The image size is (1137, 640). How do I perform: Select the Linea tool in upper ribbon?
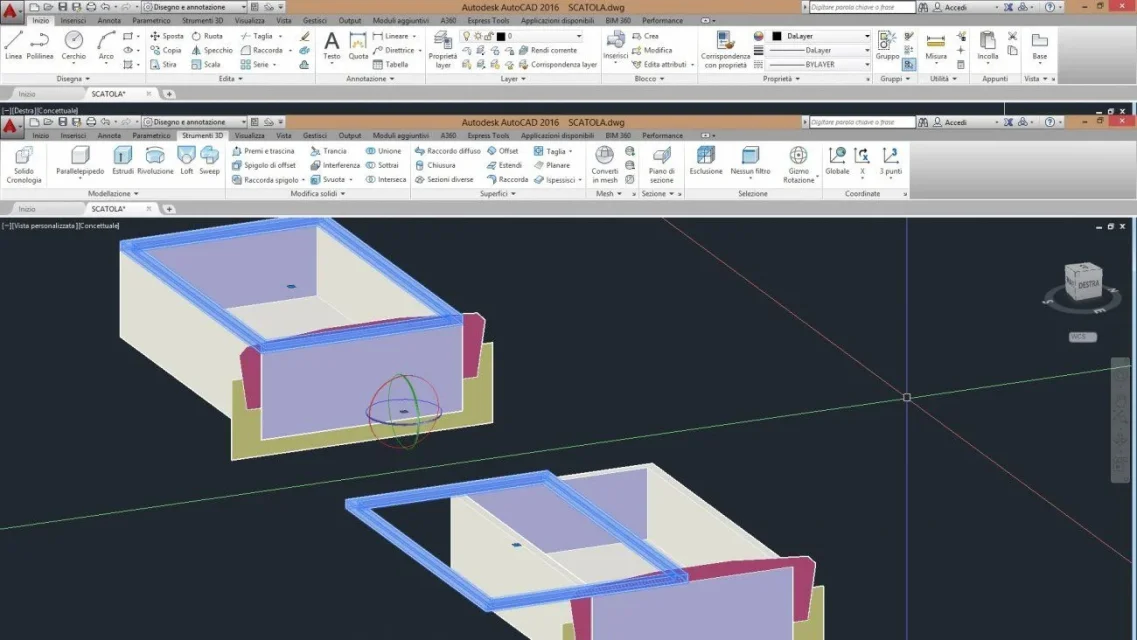[x=13, y=45]
